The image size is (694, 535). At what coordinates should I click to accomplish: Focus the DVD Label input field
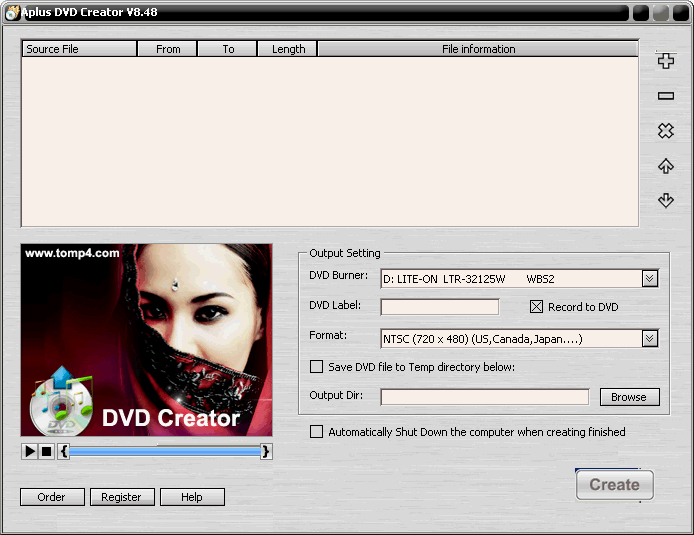[440, 307]
